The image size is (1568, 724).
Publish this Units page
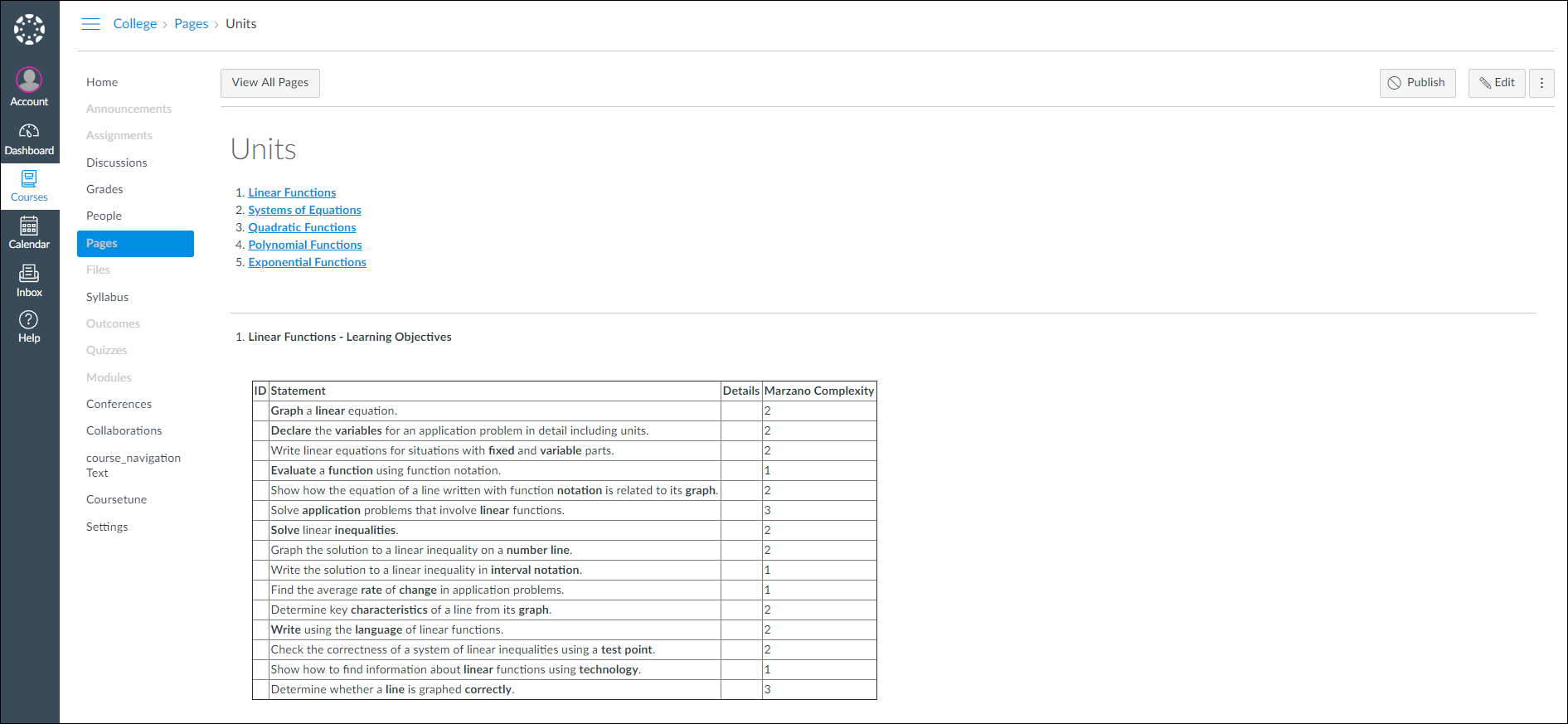pyautogui.click(x=1417, y=83)
